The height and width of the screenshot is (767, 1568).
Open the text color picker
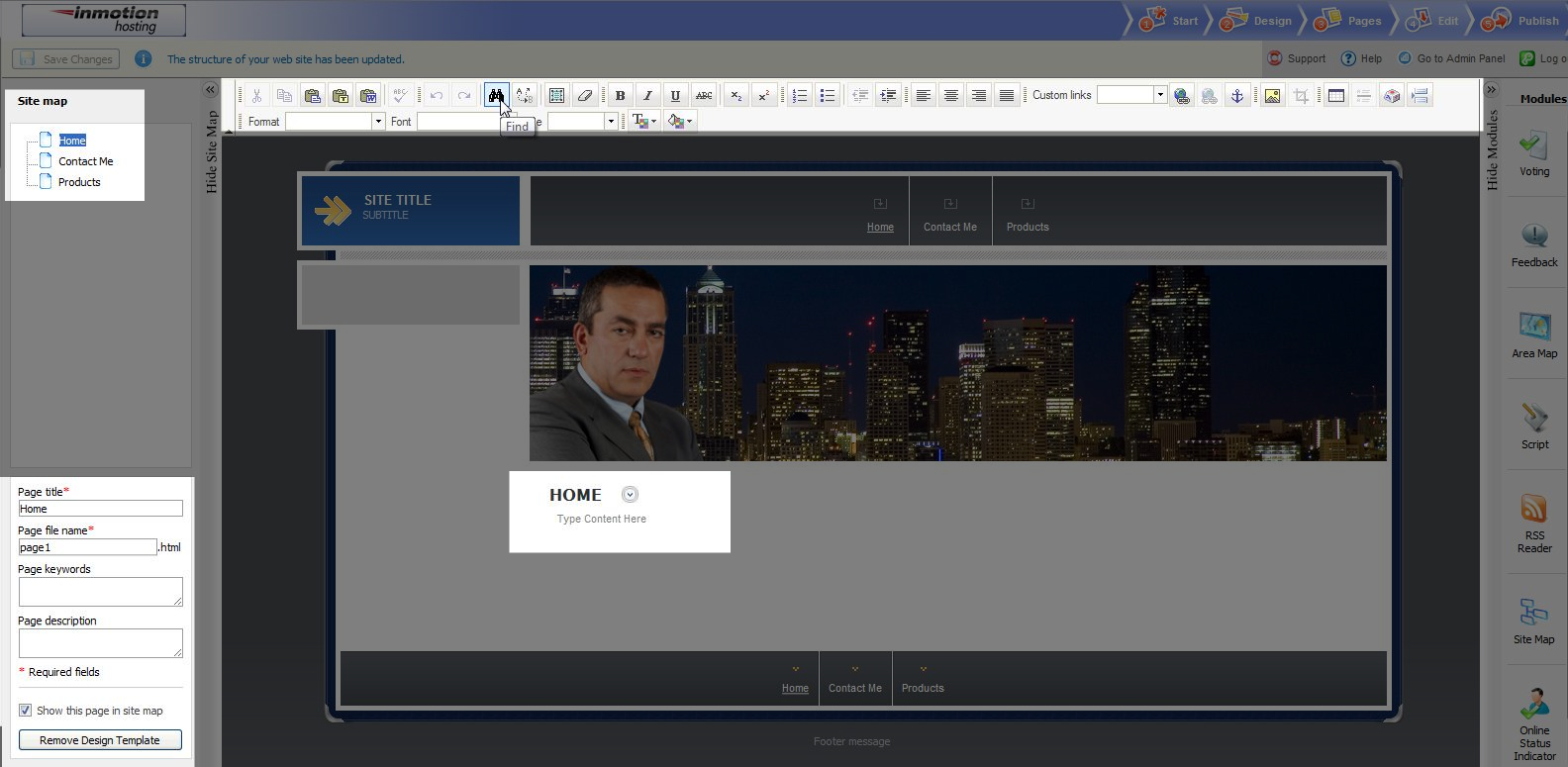(643, 122)
